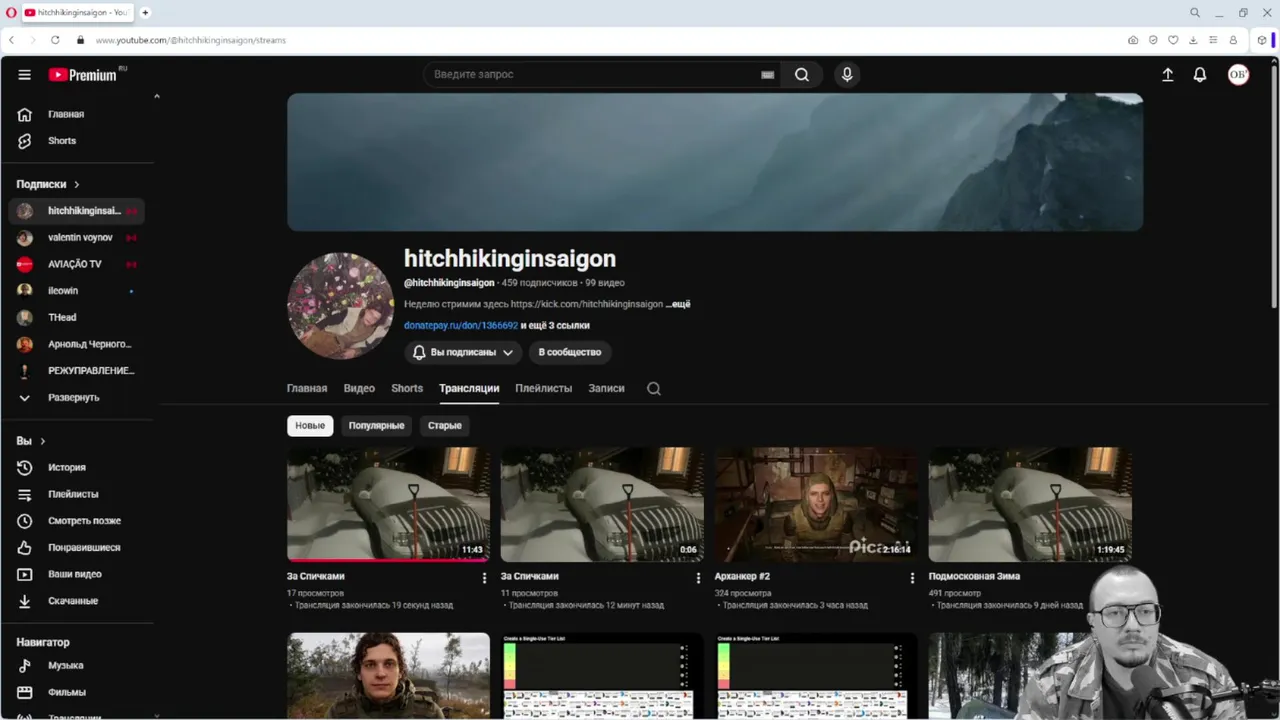Open hitchhikinginsaigon subscription in sidebar
This screenshot has width=1280, height=720.
[x=76, y=211]
